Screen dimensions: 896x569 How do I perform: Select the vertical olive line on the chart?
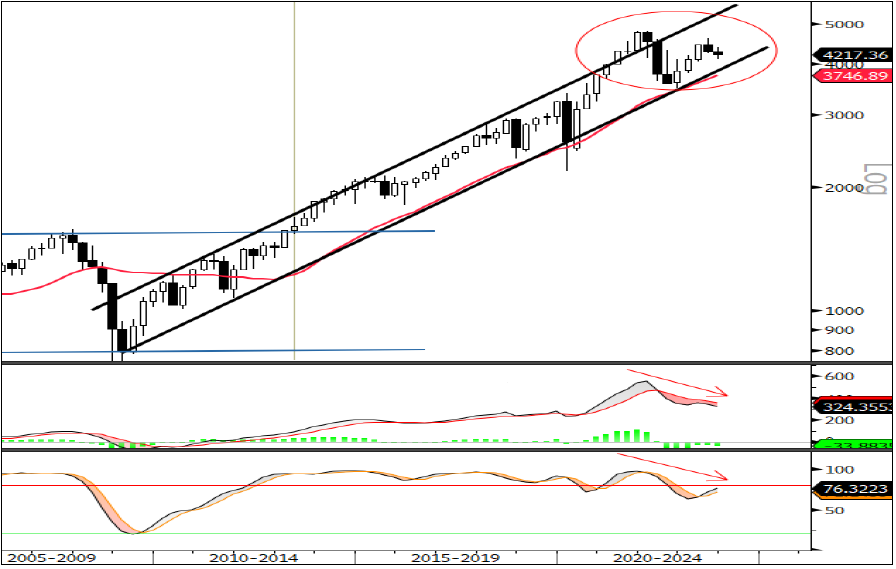294,120
